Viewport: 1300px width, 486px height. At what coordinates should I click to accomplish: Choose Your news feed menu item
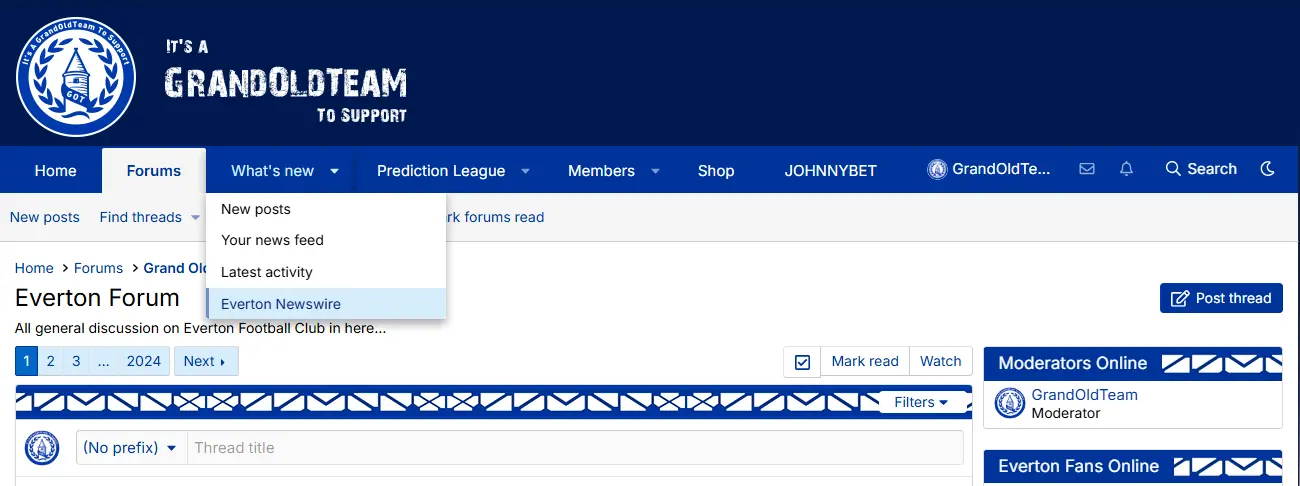coord(326,240)
